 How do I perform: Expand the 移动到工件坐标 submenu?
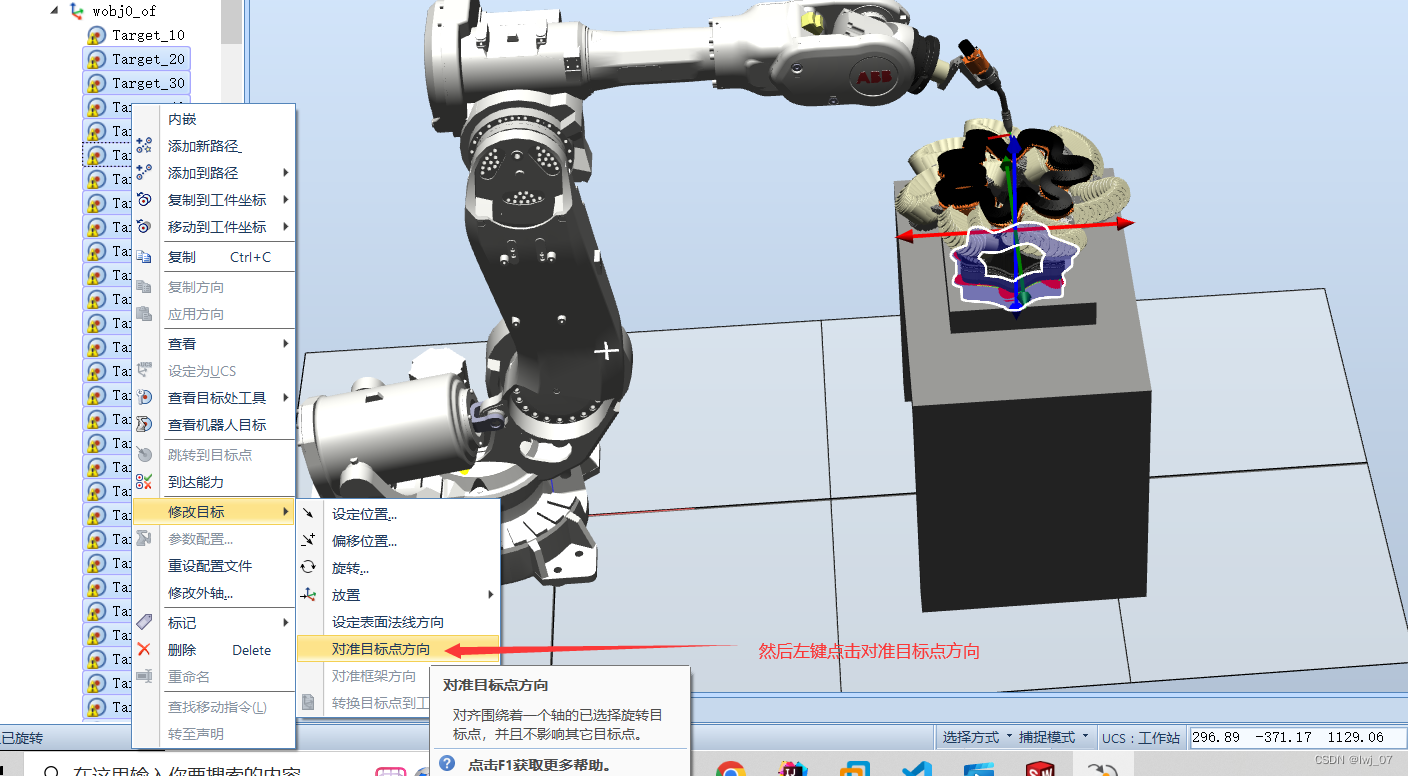tap(286, 227)
